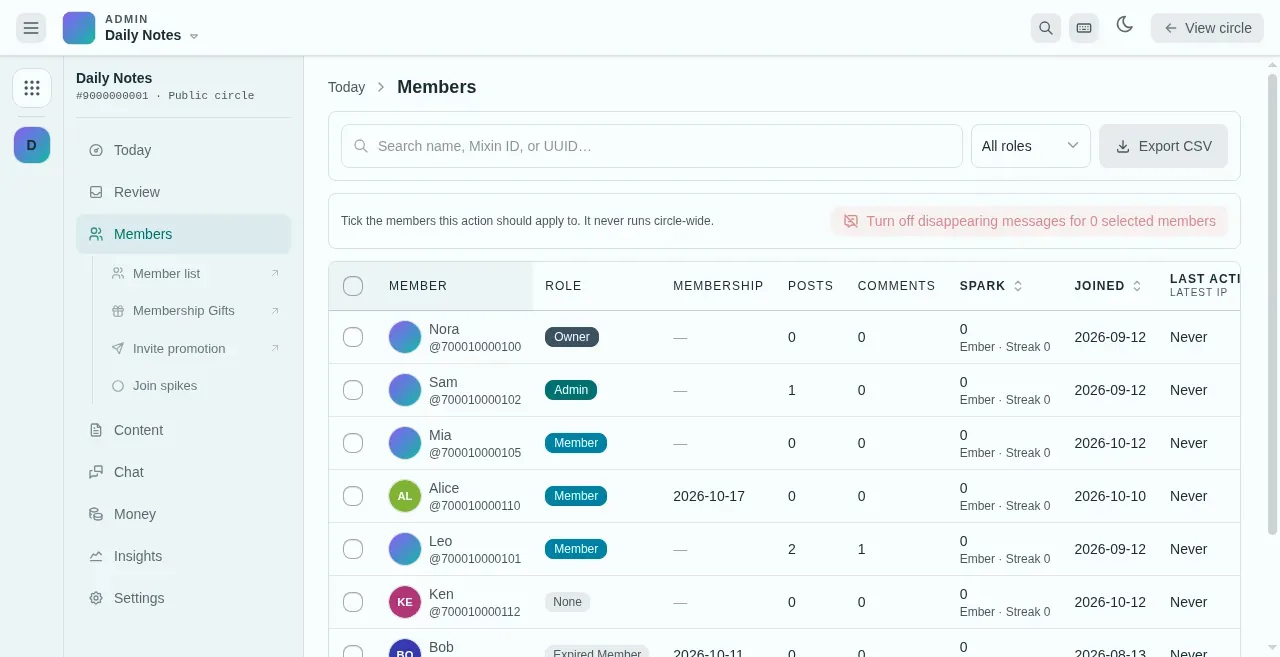
Task: Select Alice's row checkbox
Action: tap(353, 496)
